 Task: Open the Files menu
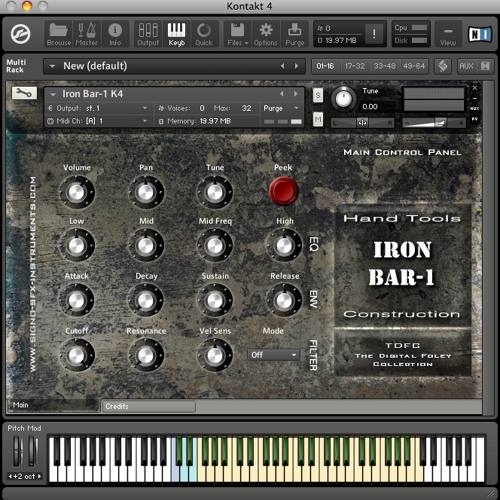pyautogui.click(x=237, y=34)
